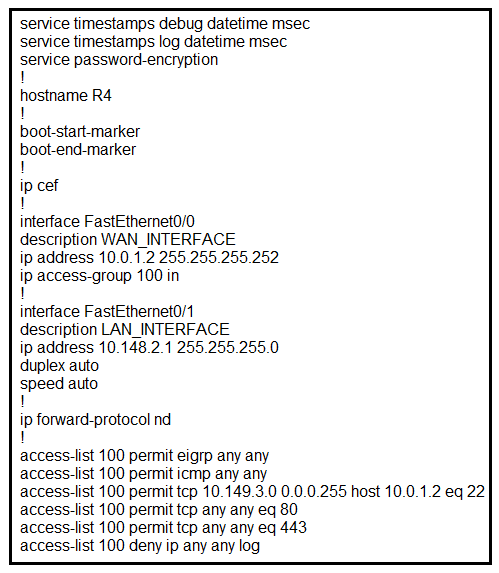Image resolution: width=499 pixels, height=573 pixels.
Task: Click the ACL line ending 'eq 443'
Action: click(x=164, y=528)
